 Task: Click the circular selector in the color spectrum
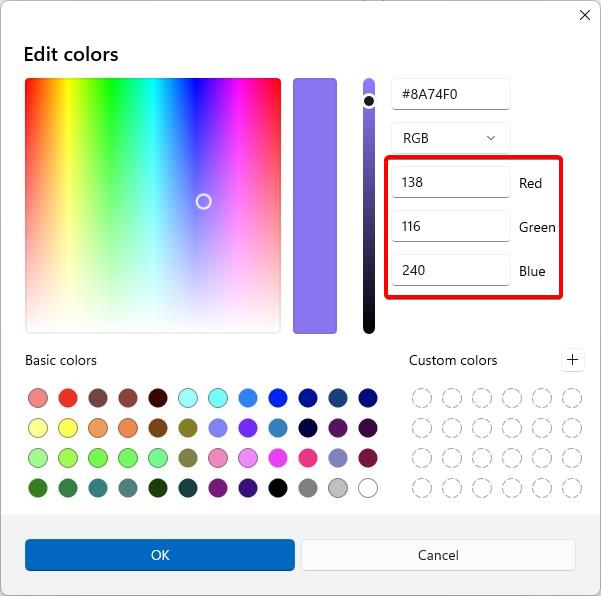[x=203, y=201]
